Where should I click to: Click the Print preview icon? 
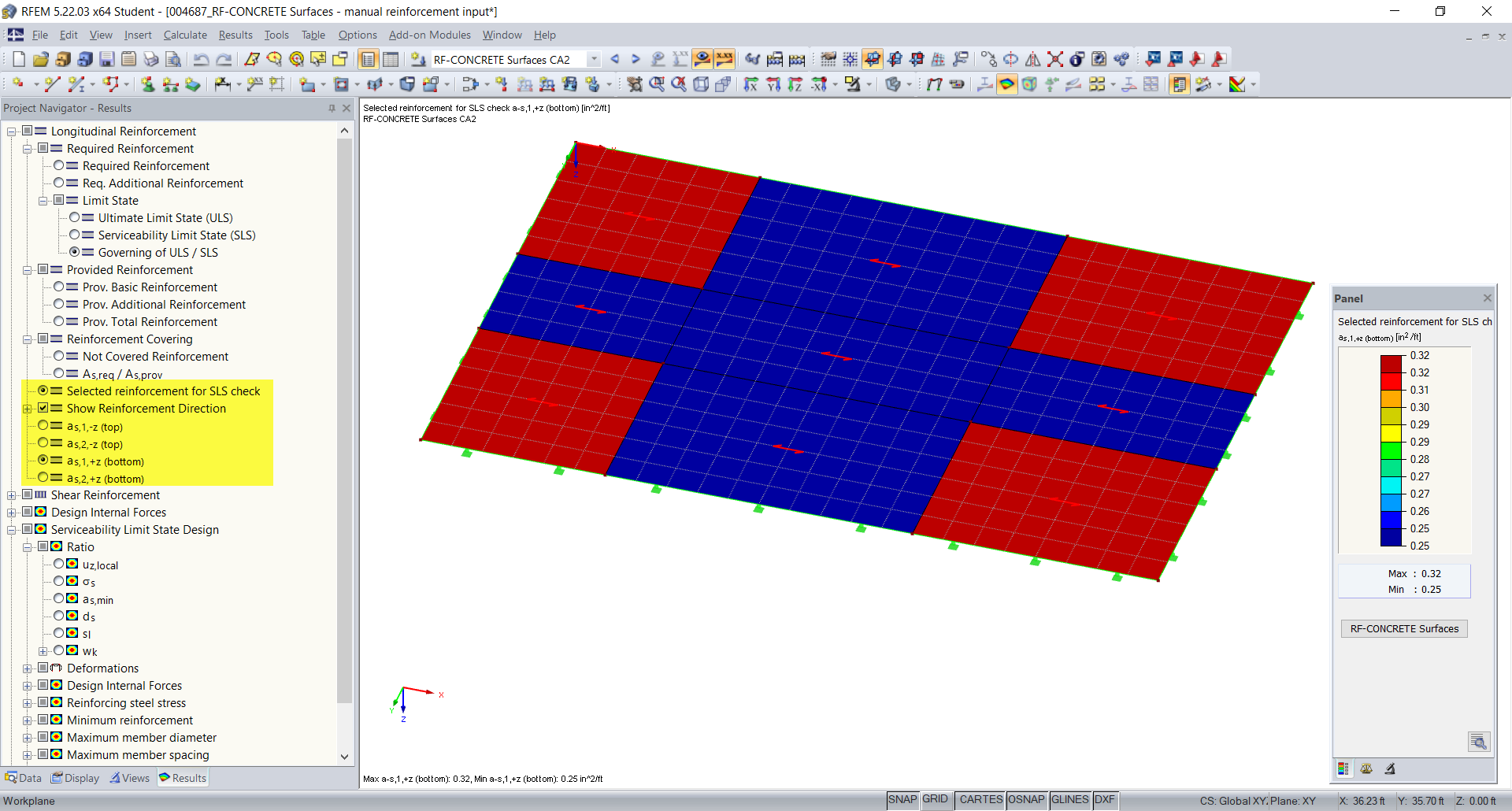(x=173, y=59)
